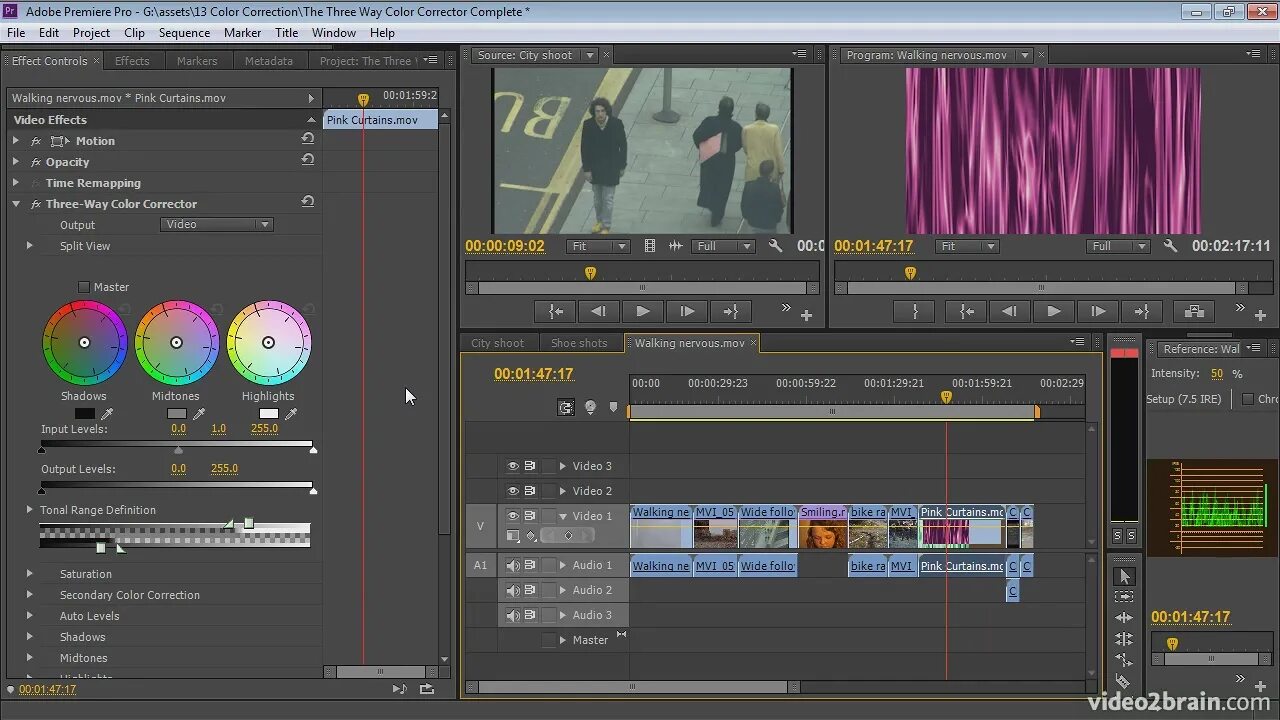1280x720 pixels.
Task: Reset the Three-Way Color Corrector effect
Action: point(308,202)
